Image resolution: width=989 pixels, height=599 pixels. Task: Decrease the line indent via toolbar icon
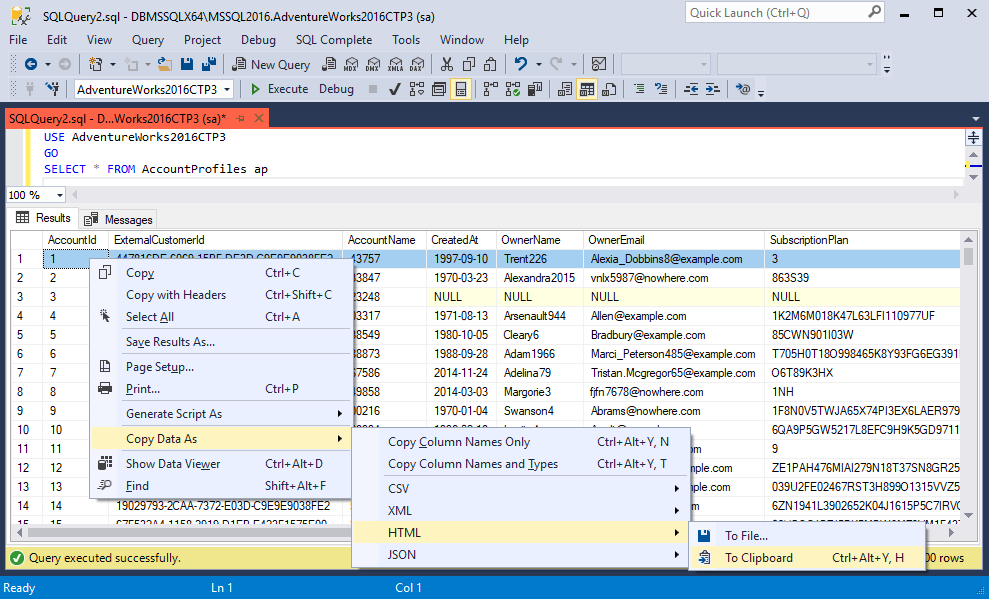691,90
